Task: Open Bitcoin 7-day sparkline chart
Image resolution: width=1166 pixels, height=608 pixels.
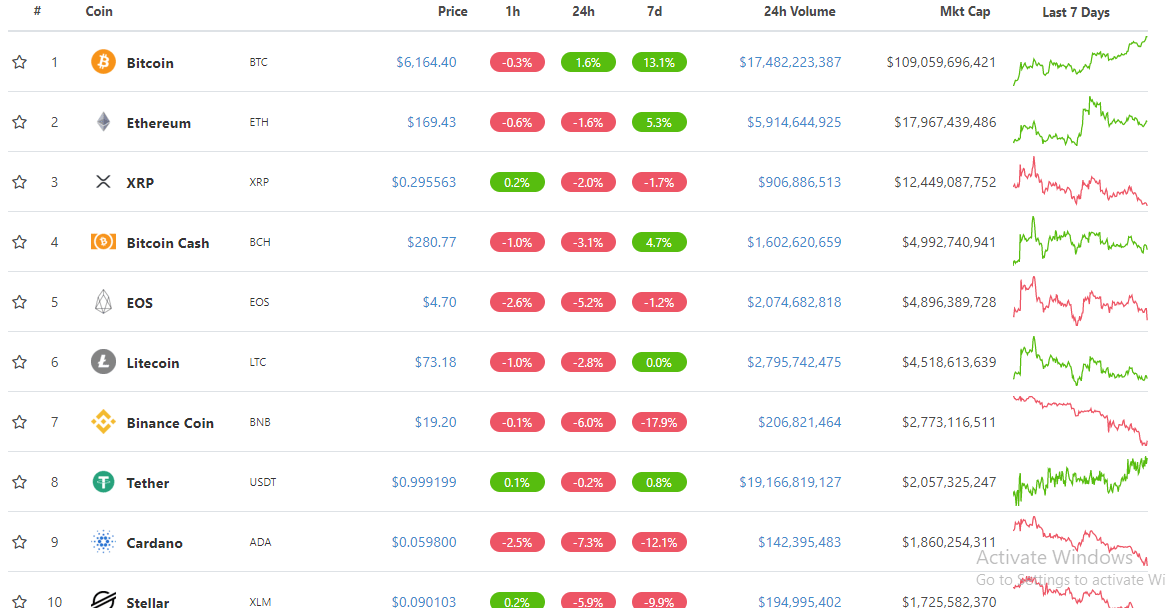Action: [x=1080, y=61]
